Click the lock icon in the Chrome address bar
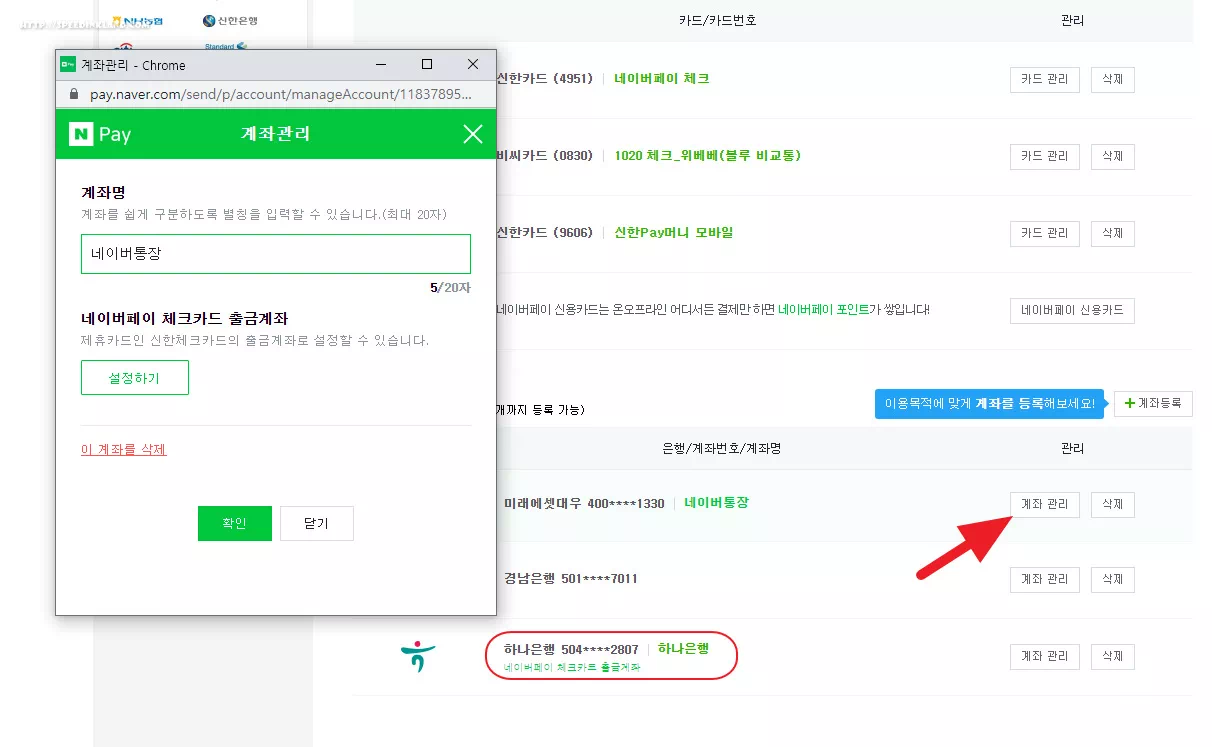This screenshot has height=747, width=1212. point(72,94)
